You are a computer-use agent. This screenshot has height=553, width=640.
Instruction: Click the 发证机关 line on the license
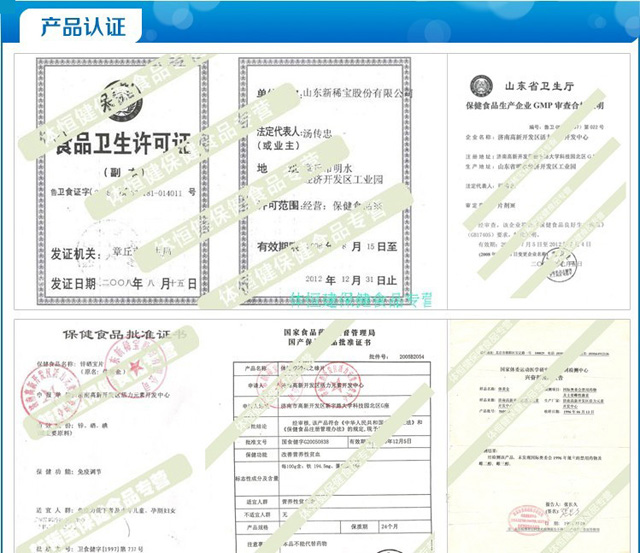111,253
